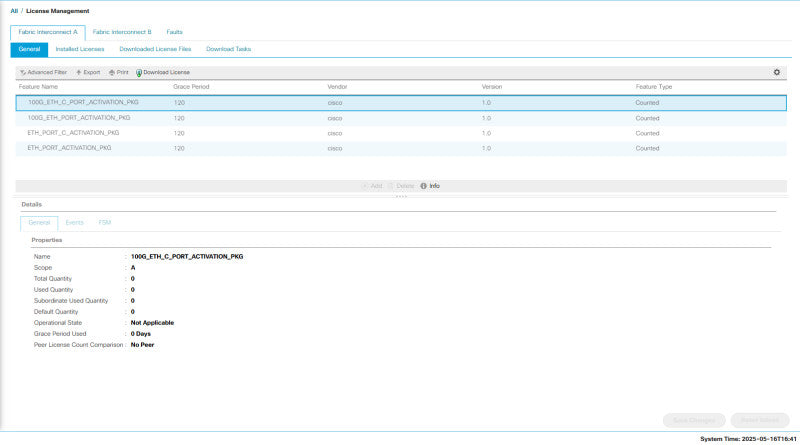Sort by Grace Period column header
This screenshot has width=800, height=445.
pyautogui.click(x=191, y=87)
